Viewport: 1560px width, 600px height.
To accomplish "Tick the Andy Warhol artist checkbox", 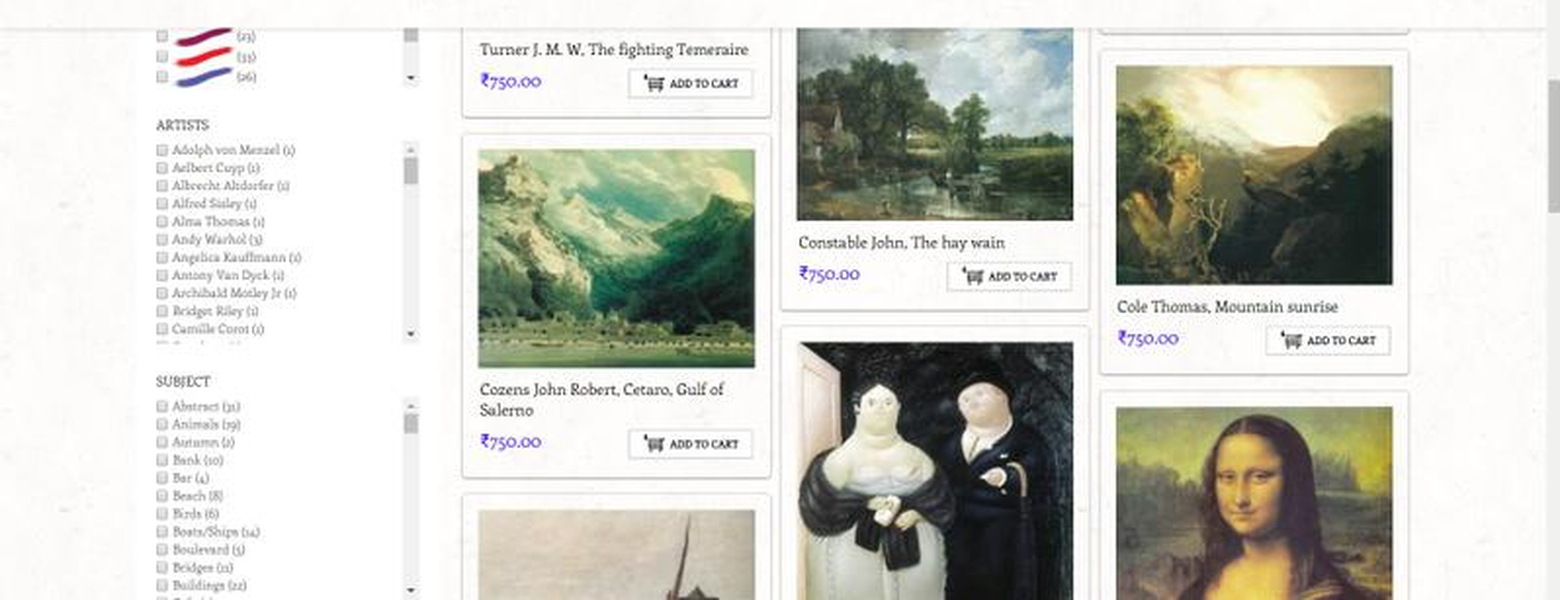I will (x=162, y=240).
